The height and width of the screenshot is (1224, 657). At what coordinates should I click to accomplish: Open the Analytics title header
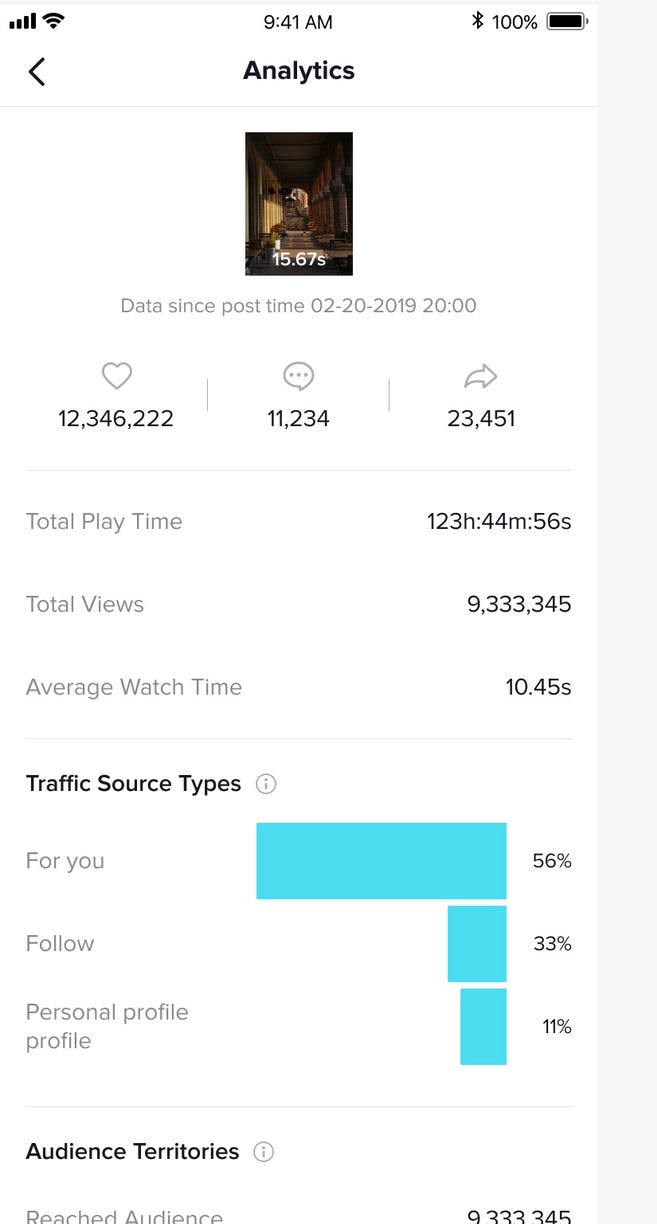(x=298, y=70)
